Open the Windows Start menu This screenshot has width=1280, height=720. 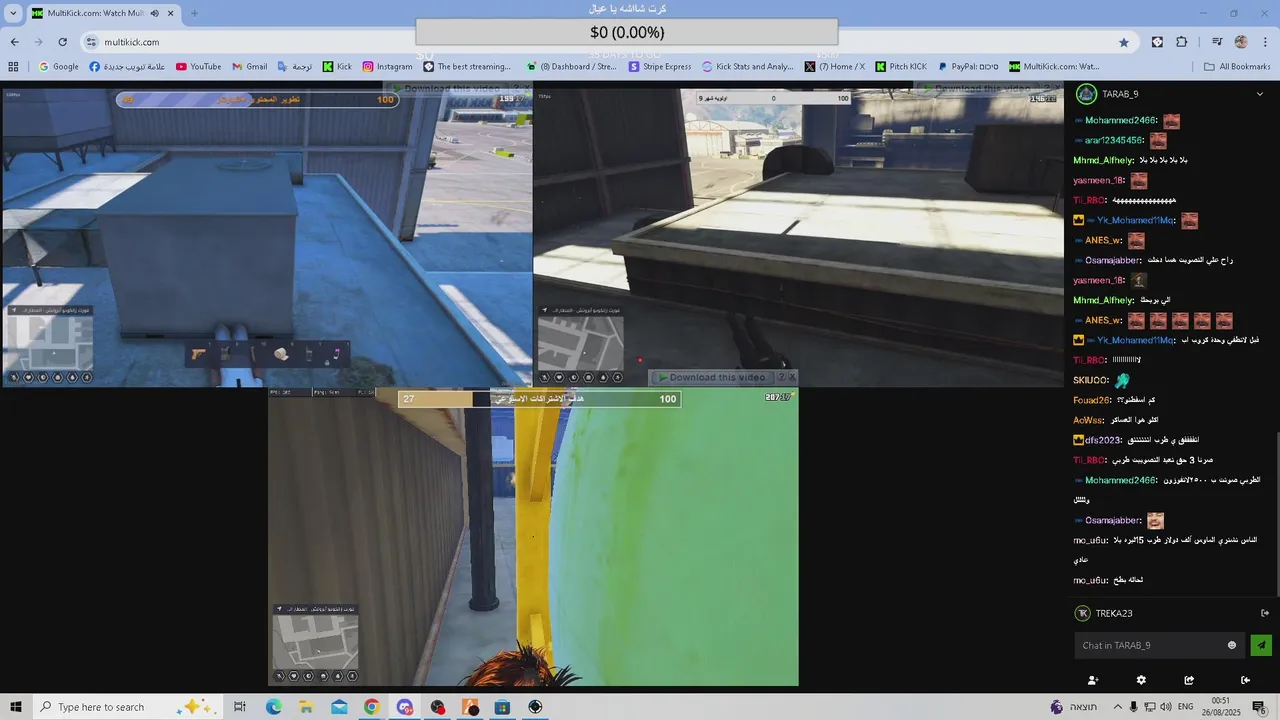pos(16,707)
